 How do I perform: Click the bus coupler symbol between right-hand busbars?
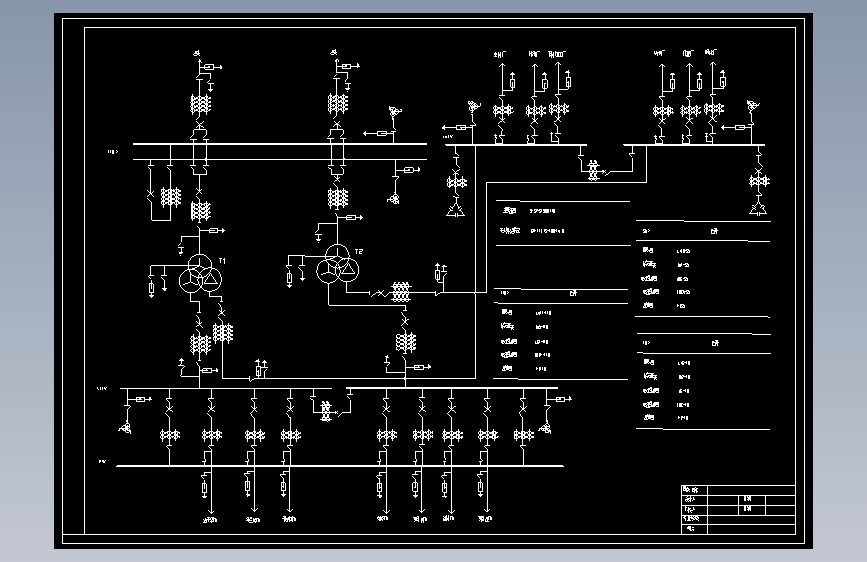click(x=593, y=170)
